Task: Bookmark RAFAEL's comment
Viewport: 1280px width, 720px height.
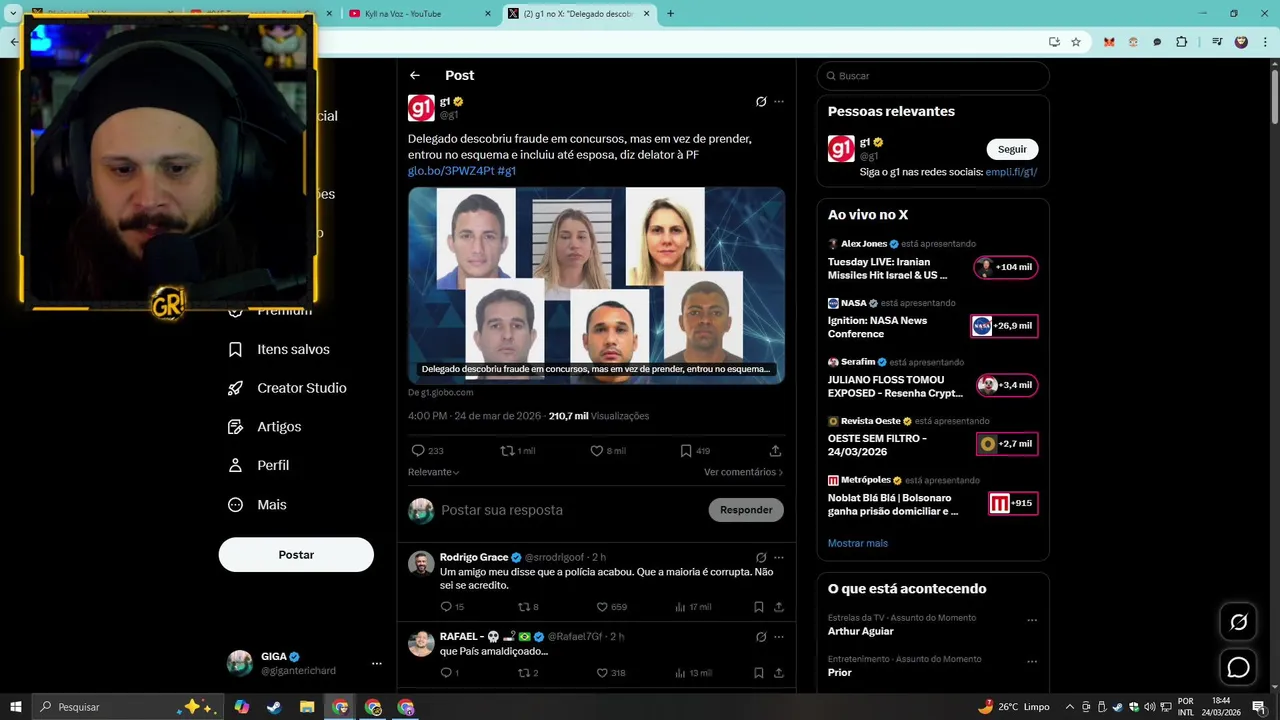Action: pos(759,673)
